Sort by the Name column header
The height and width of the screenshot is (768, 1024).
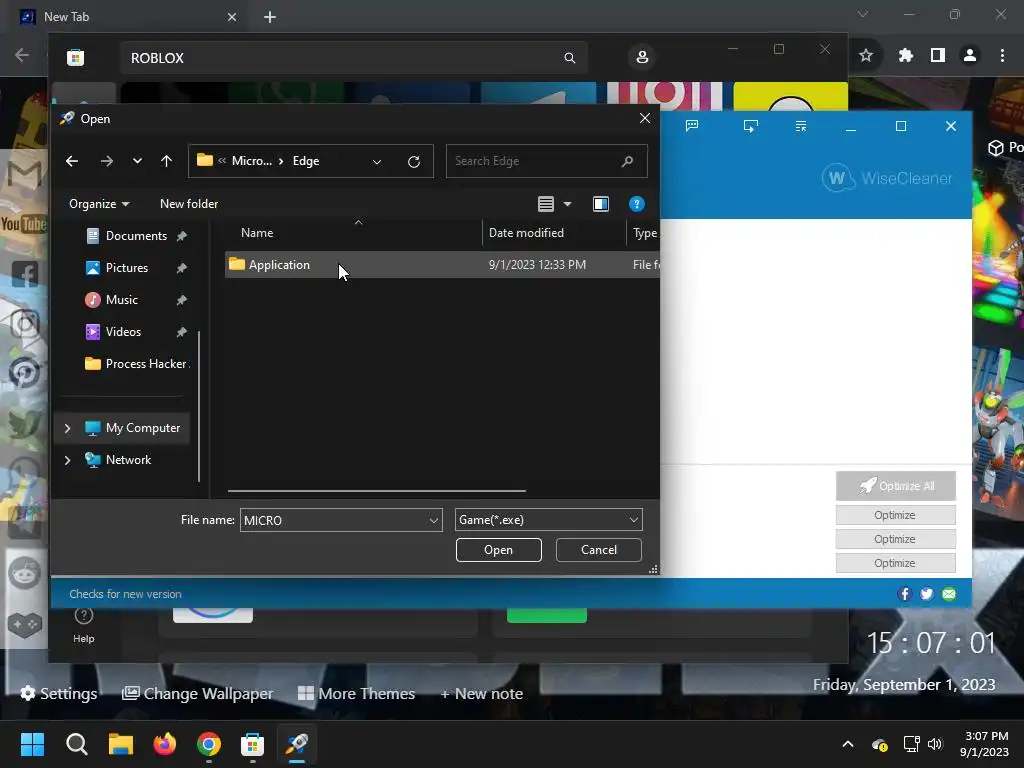(x=257, y=233)
